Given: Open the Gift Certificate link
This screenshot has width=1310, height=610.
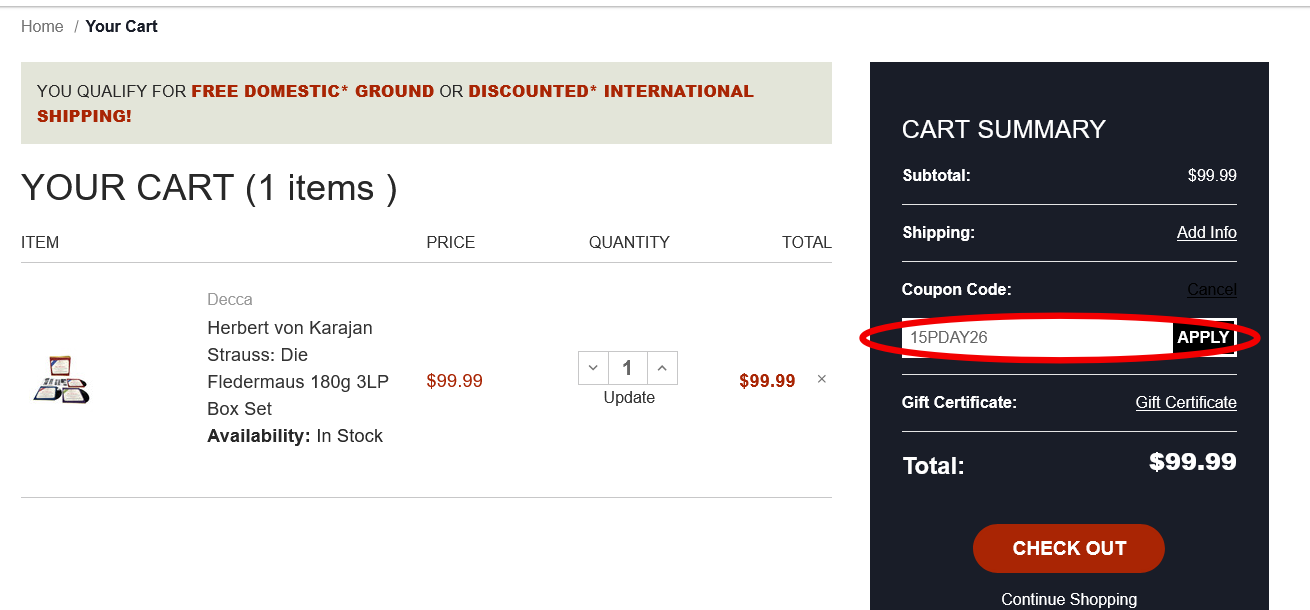Looking at the screenshot, I should (1186, 402).
